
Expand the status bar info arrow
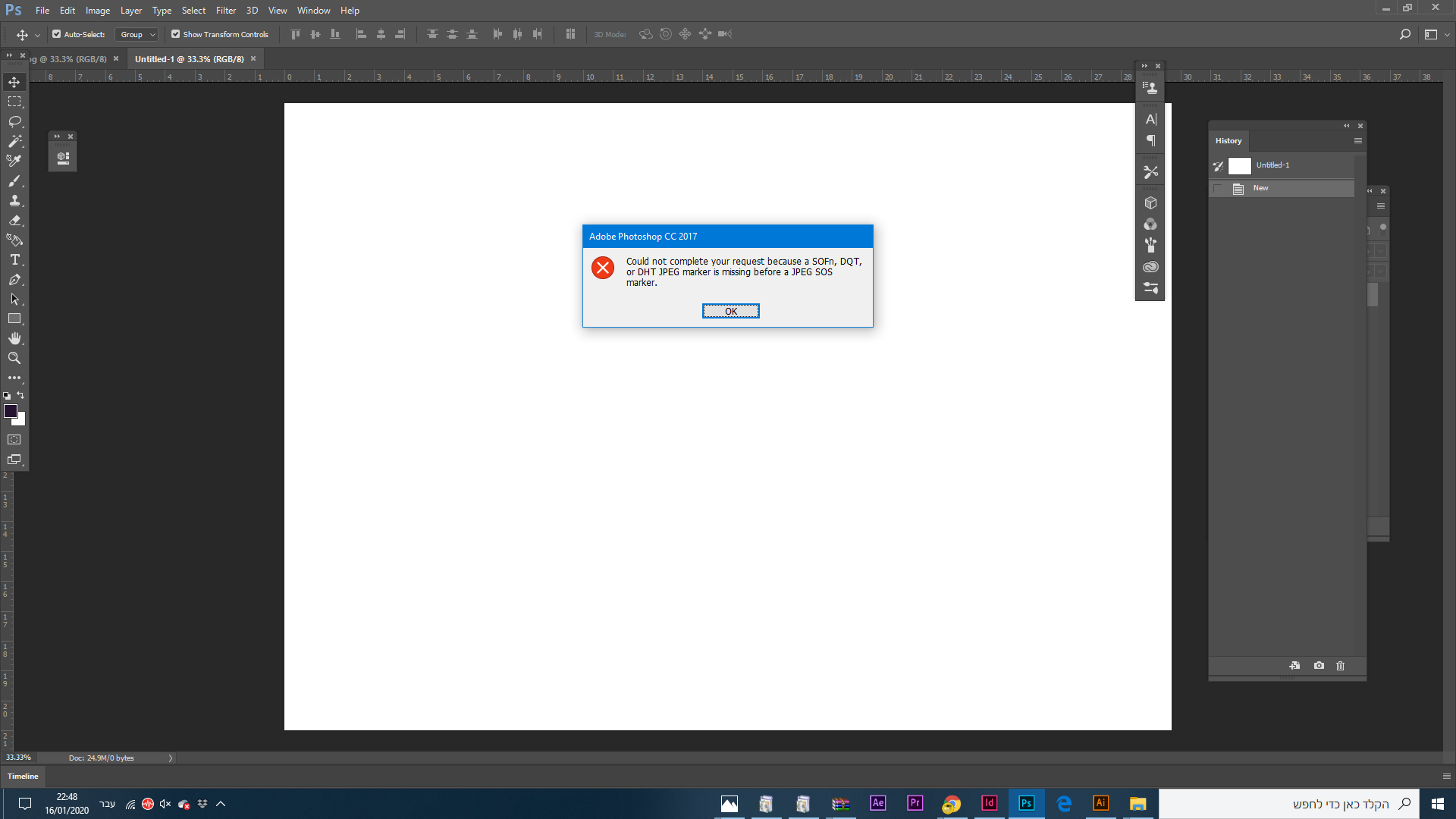pyautogui.click(x=171, y=758)
